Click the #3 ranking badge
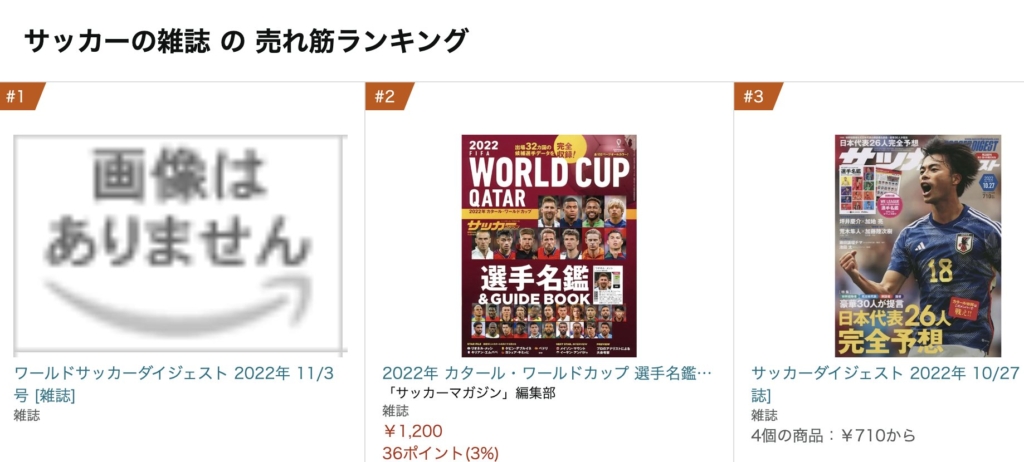1024x462 pixels. pos(757,96)
